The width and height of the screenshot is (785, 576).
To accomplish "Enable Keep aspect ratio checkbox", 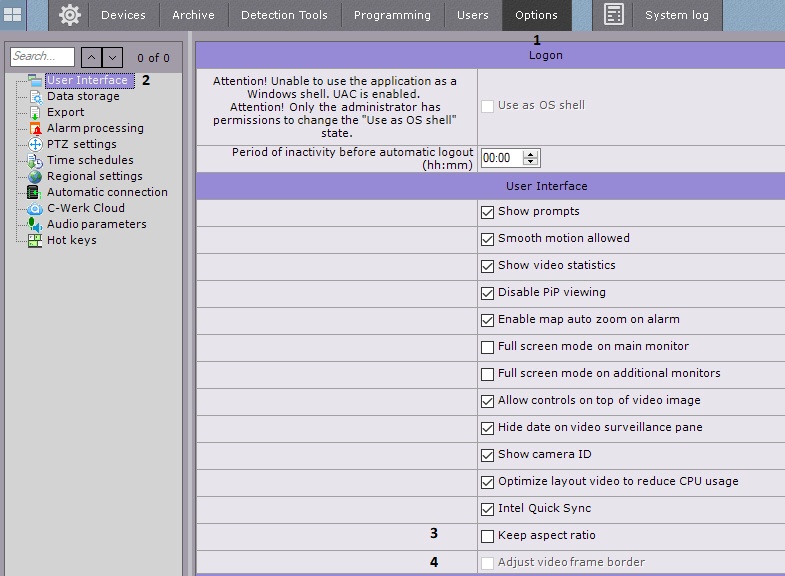I will [x=488, y=536].
